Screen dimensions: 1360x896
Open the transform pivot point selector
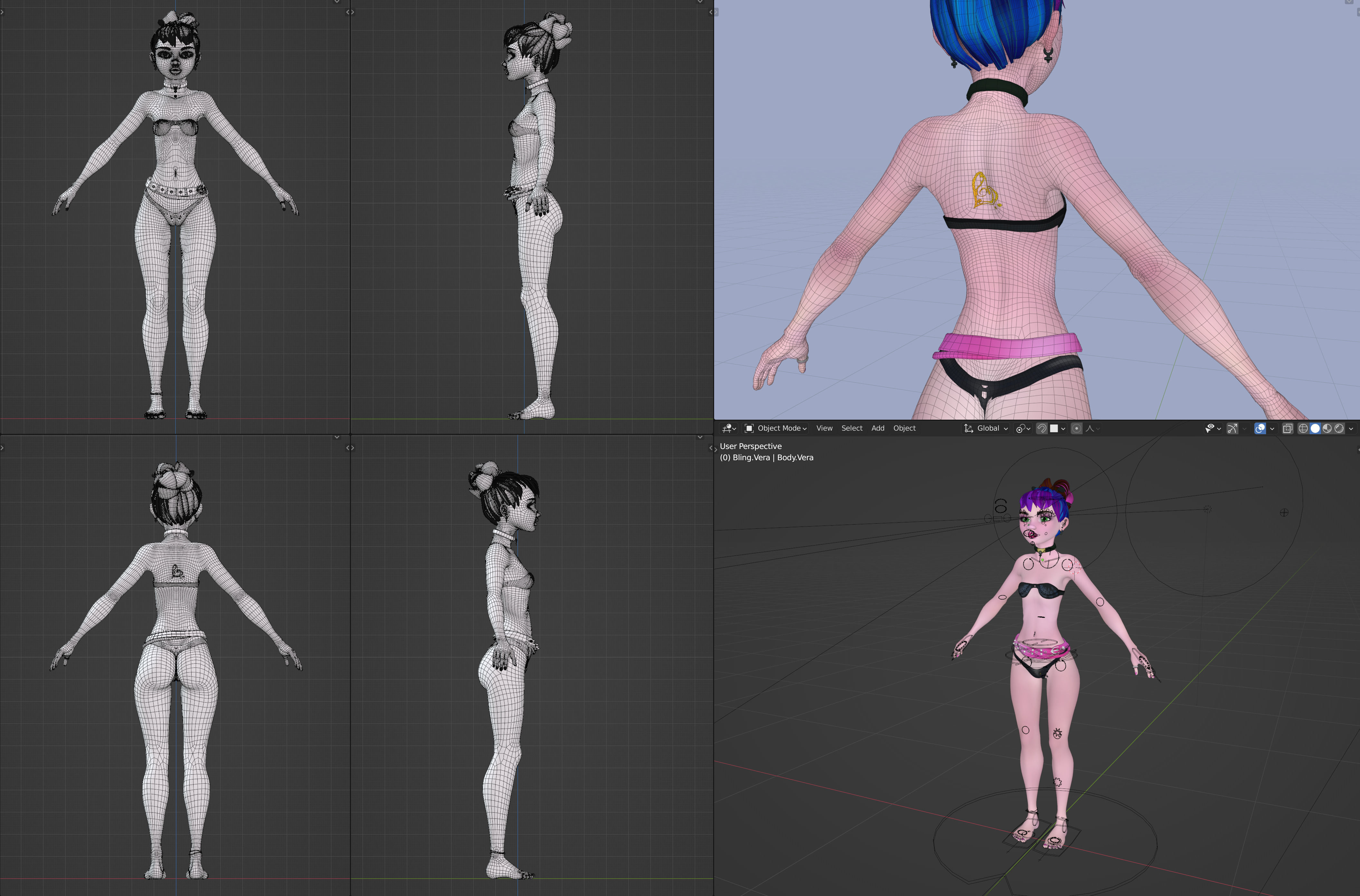pos(1023,429)
